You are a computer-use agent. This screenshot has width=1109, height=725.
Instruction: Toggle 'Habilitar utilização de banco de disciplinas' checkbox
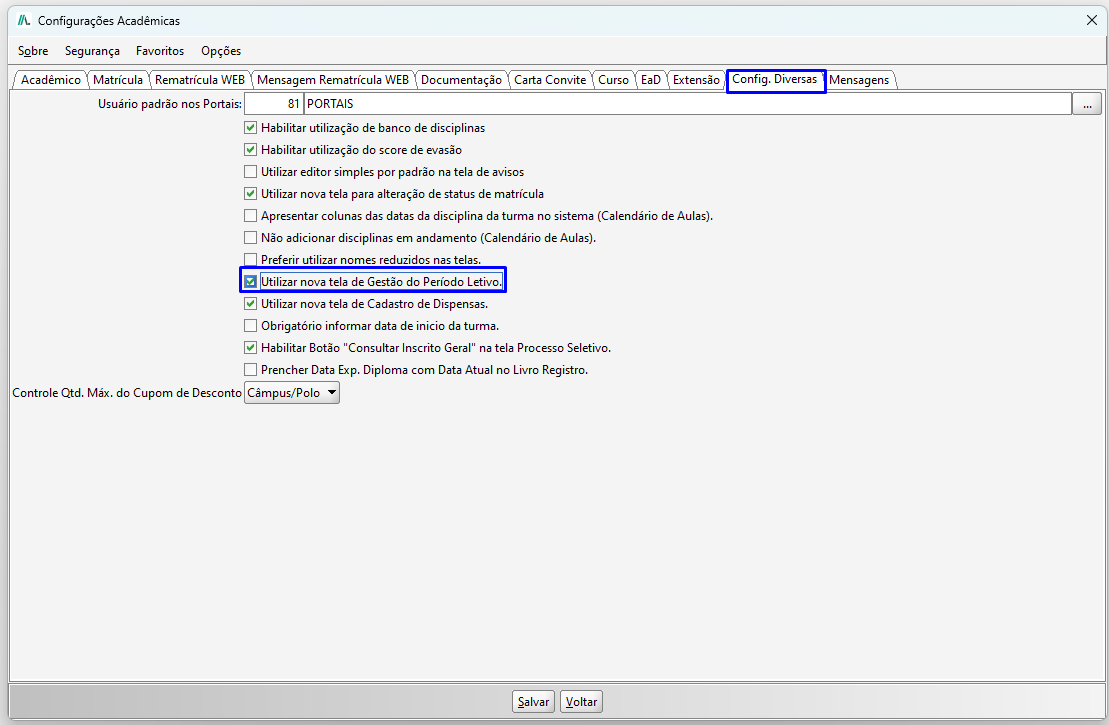tap(250, 128)
